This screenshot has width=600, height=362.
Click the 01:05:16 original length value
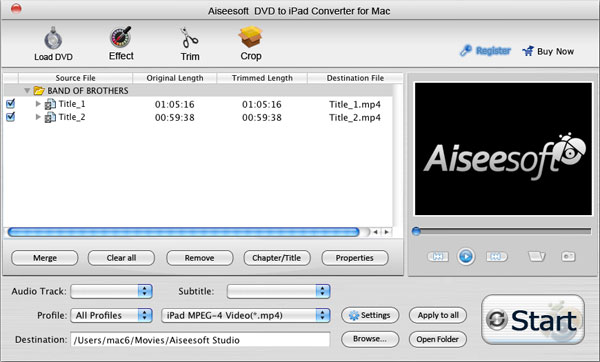pos(174,104)
